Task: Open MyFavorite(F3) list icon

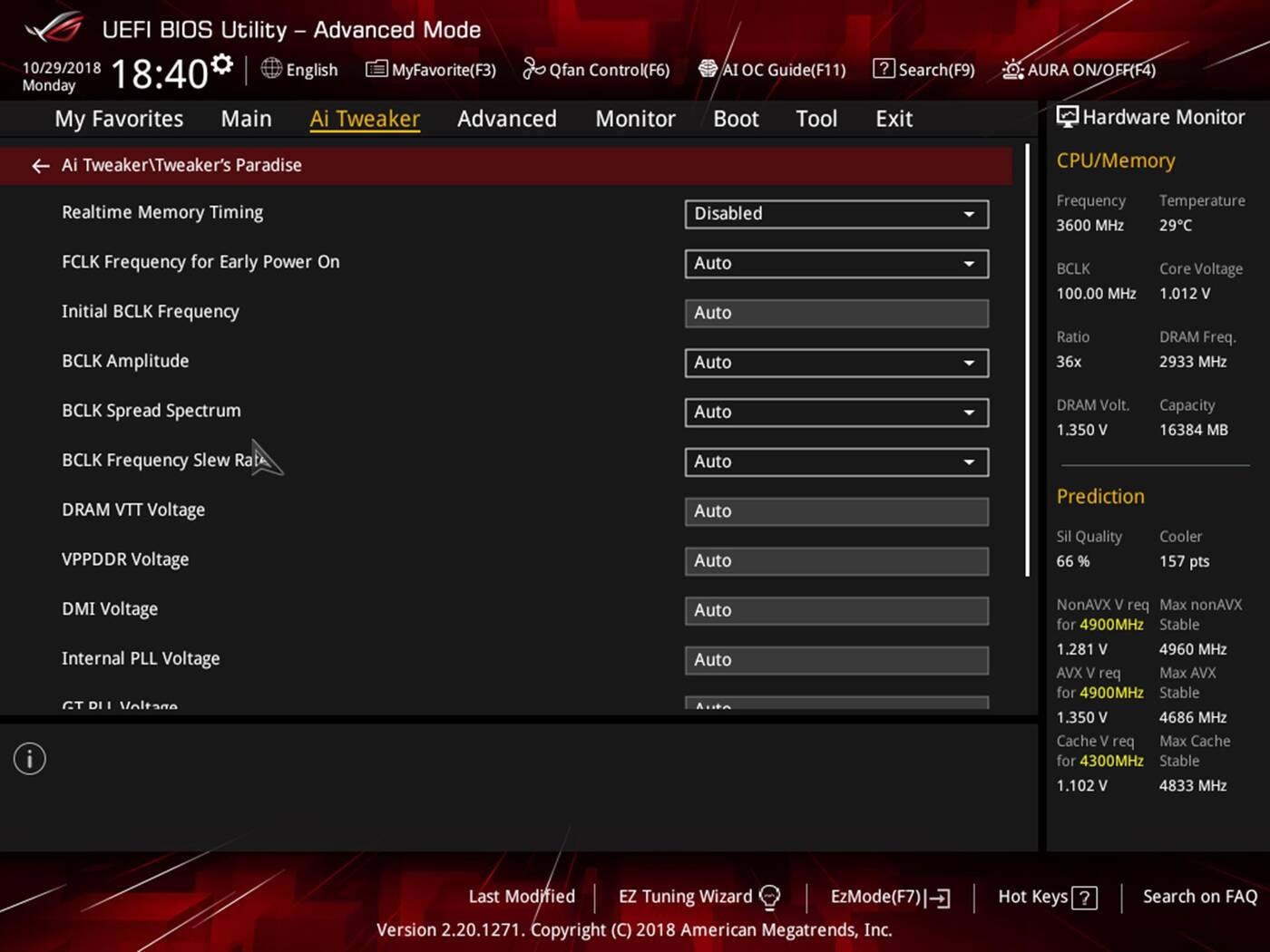Action: tap(376, 70)
